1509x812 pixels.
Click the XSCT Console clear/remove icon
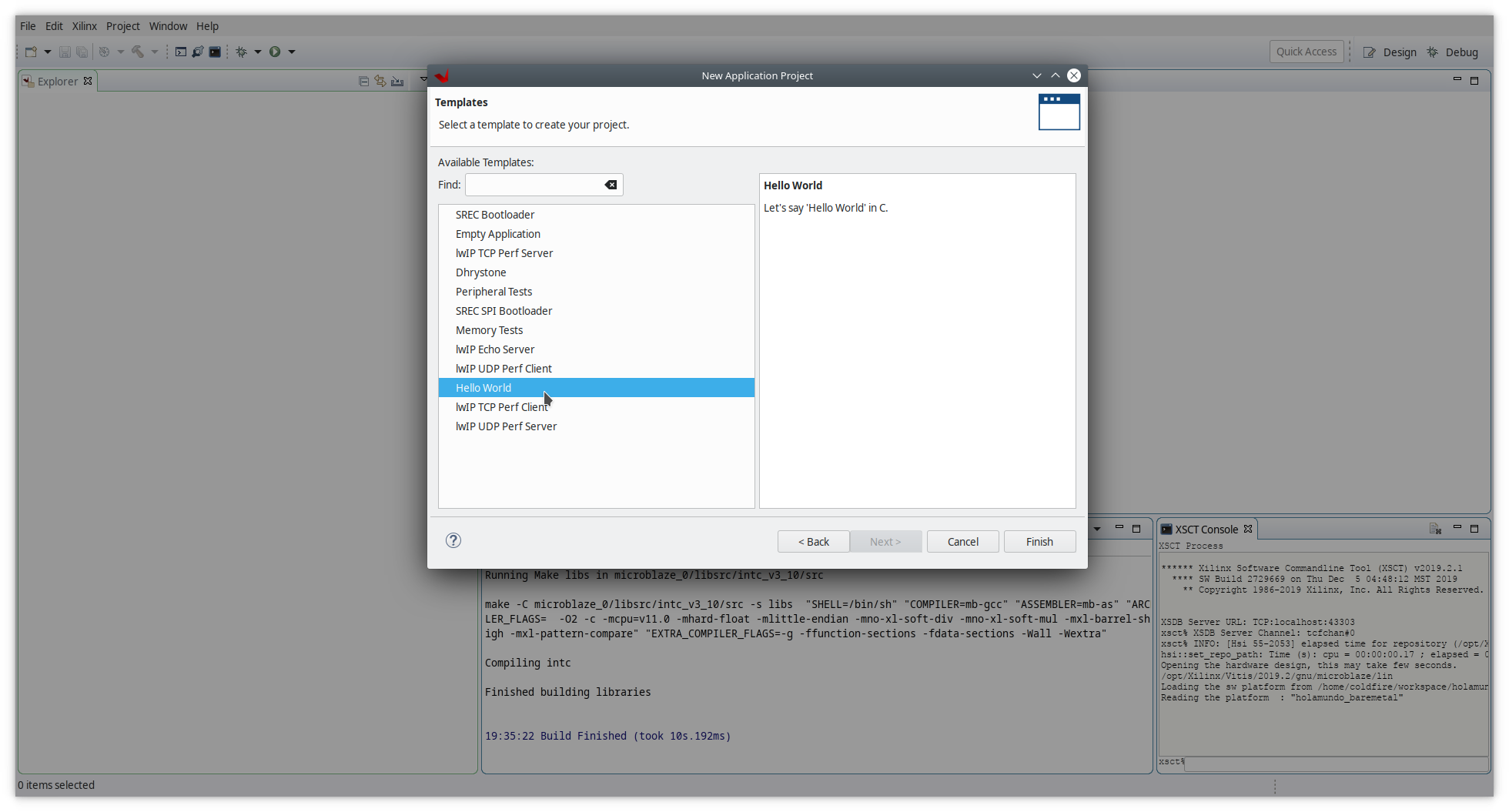[x=1435, y=529]
